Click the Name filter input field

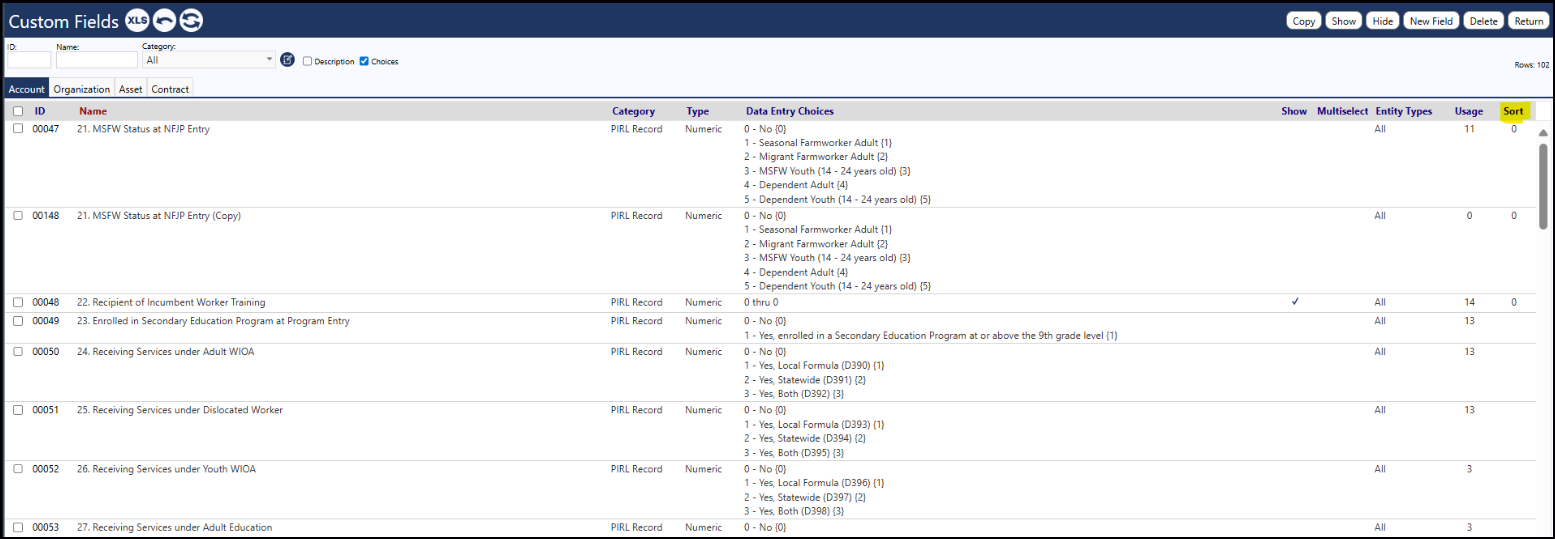[97, 60]
